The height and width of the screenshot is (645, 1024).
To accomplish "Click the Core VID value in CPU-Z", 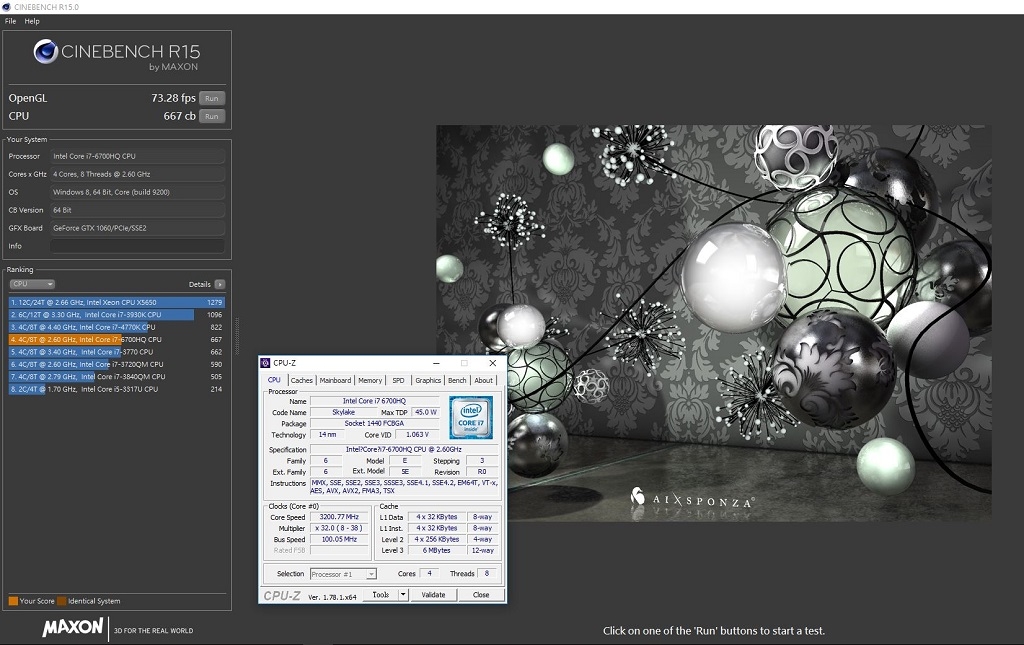I will pyautogui.click(x=418, y=434).
